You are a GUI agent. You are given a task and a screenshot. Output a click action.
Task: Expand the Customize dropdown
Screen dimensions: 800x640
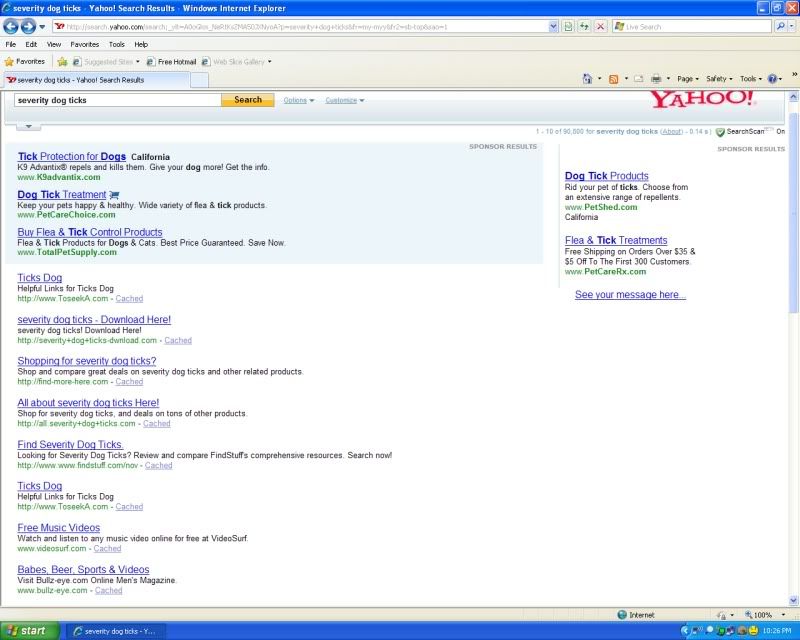click(x=344, y=100)
